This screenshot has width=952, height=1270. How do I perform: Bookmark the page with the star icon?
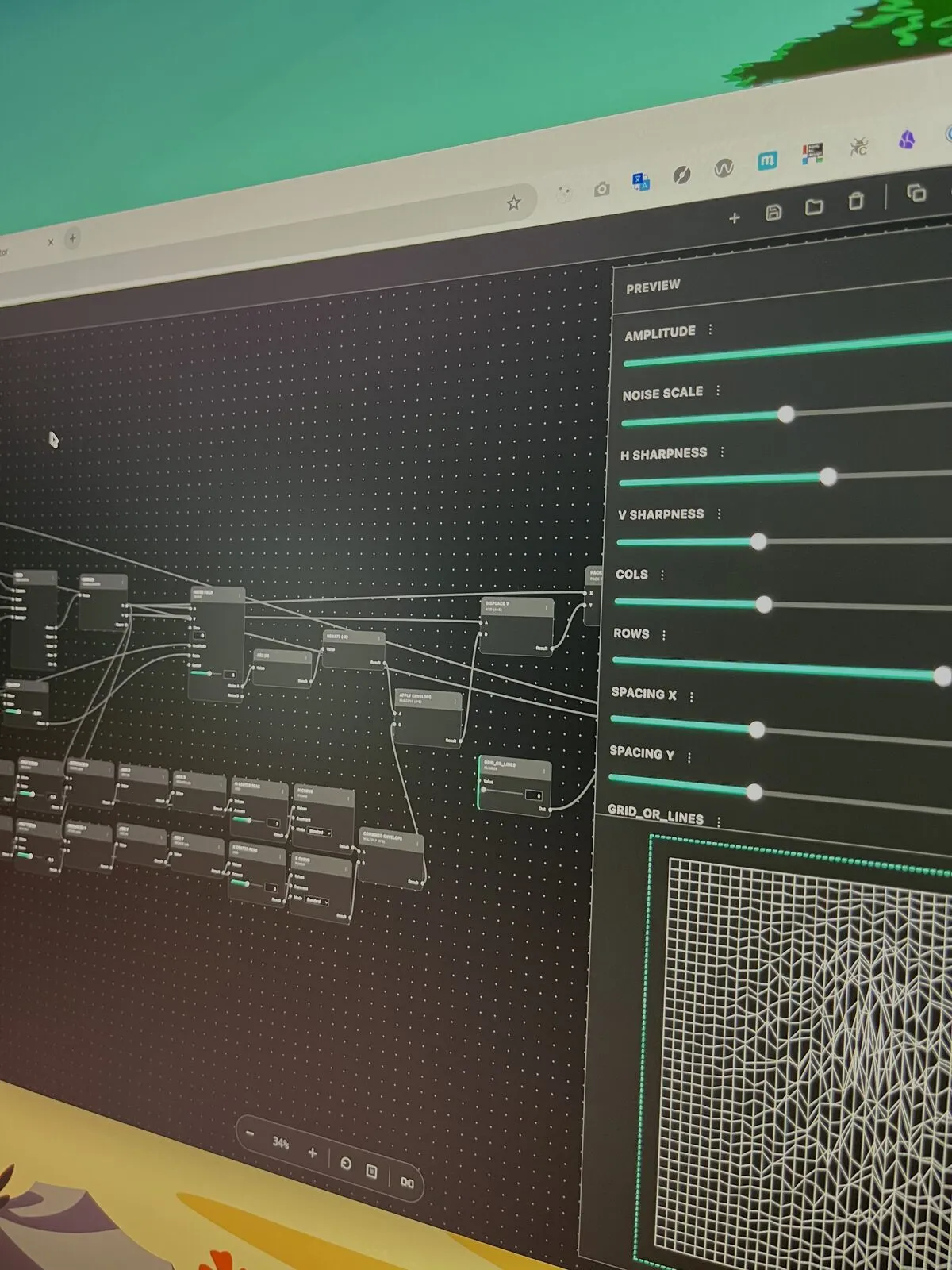[514, 202]
